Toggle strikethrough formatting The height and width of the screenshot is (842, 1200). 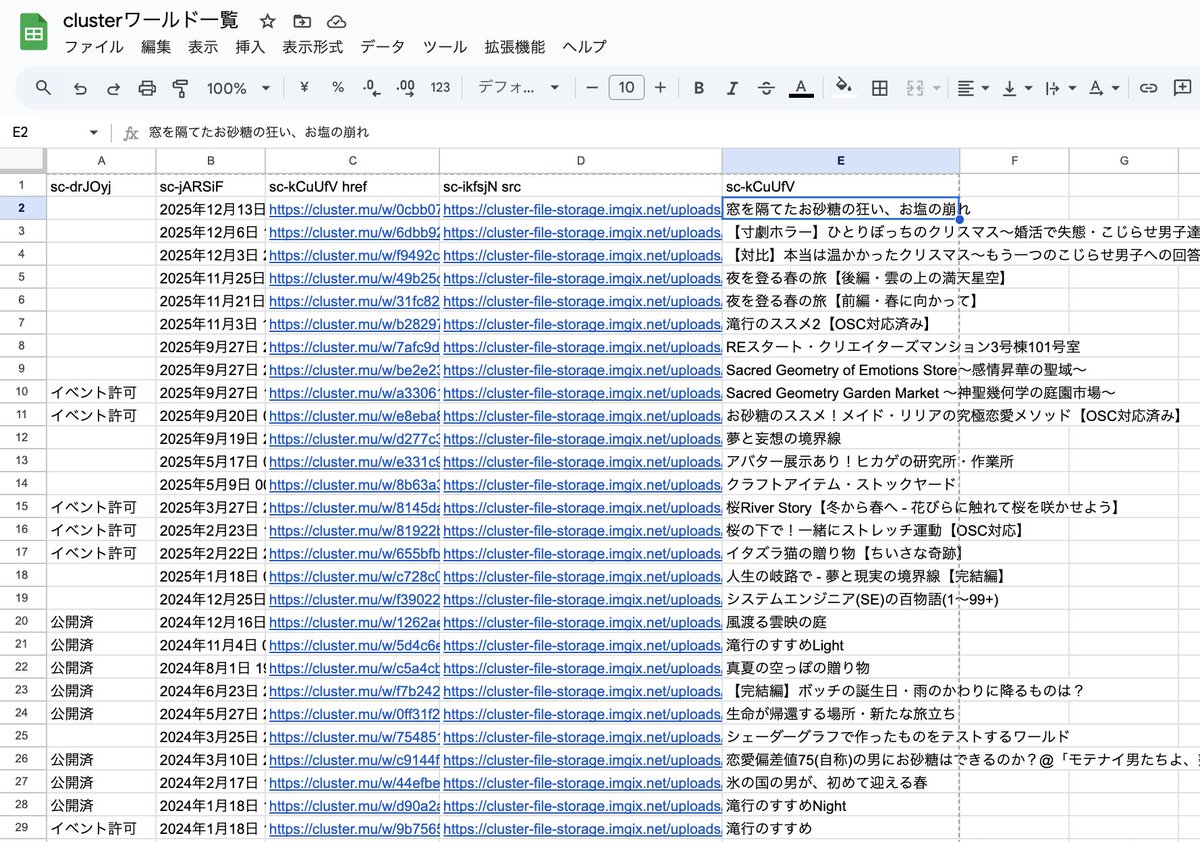766,88
